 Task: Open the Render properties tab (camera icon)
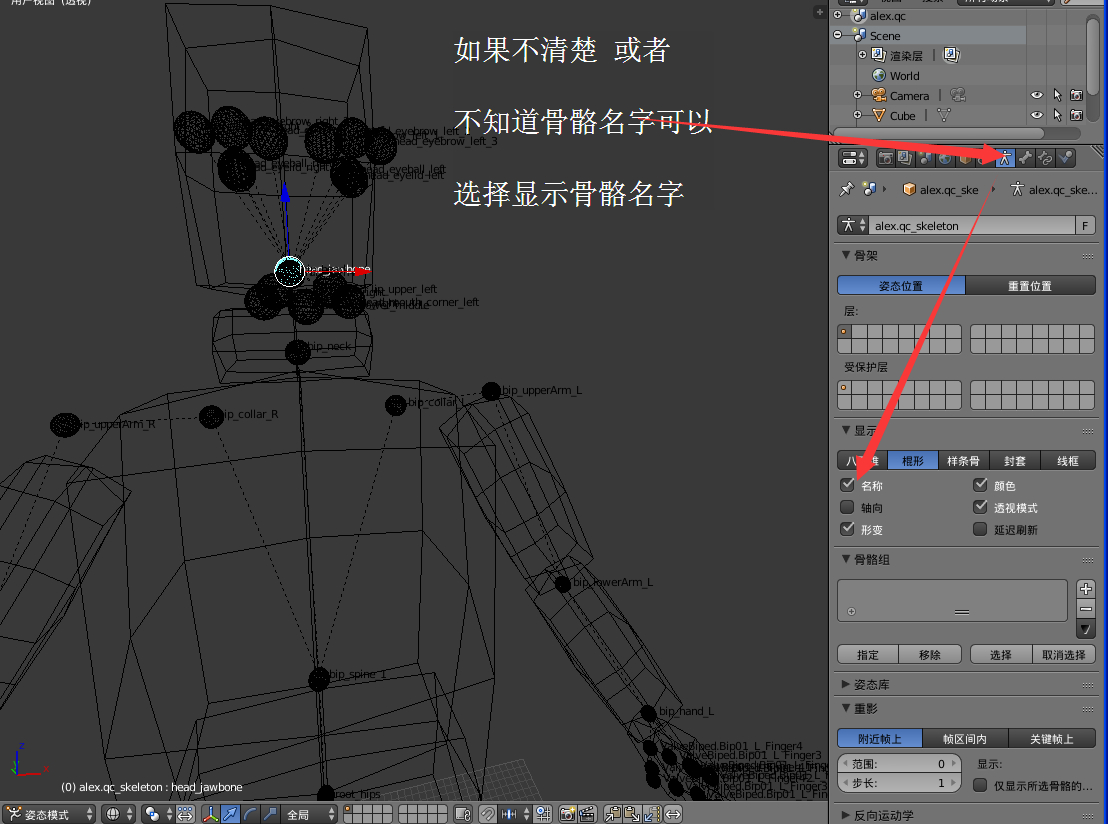click(886, 158)
